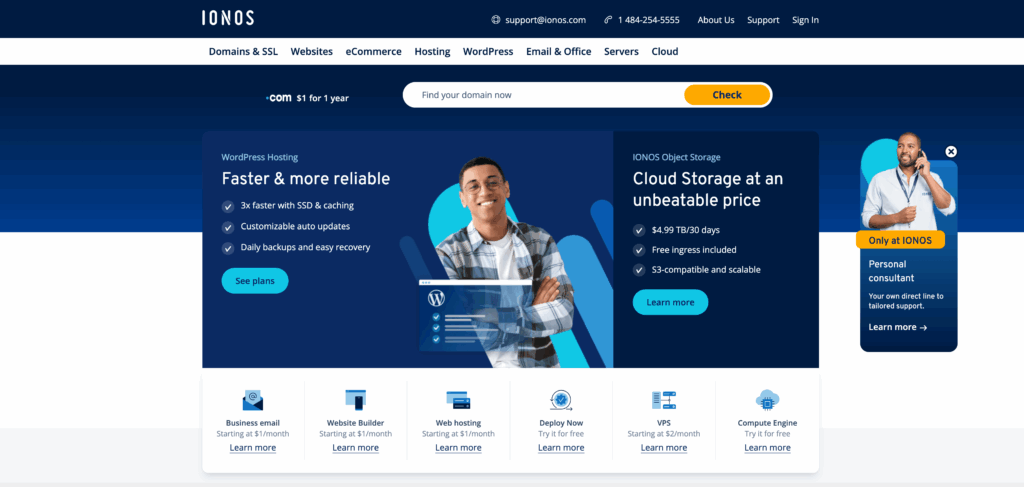The height and width of the screenshot is (487, 1024).
Task: Click the Faster & more reliable heading
Action: click(x=306, y=179)
